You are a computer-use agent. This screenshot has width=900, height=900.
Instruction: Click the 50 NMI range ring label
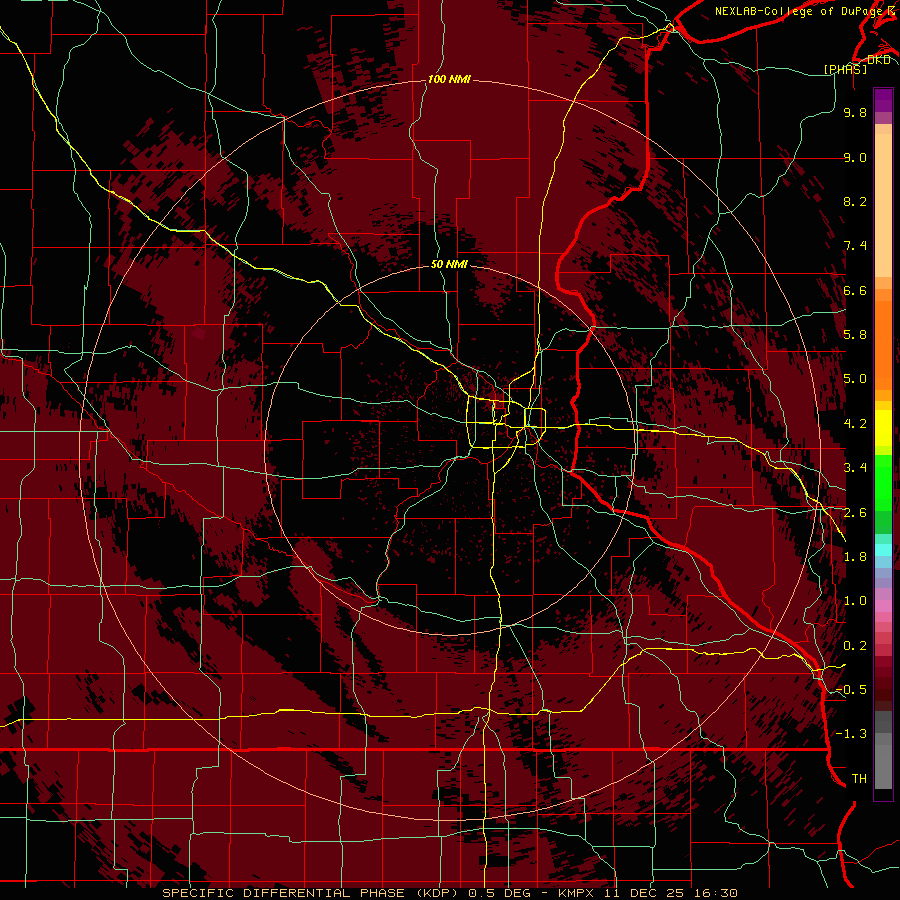[449, 264]
